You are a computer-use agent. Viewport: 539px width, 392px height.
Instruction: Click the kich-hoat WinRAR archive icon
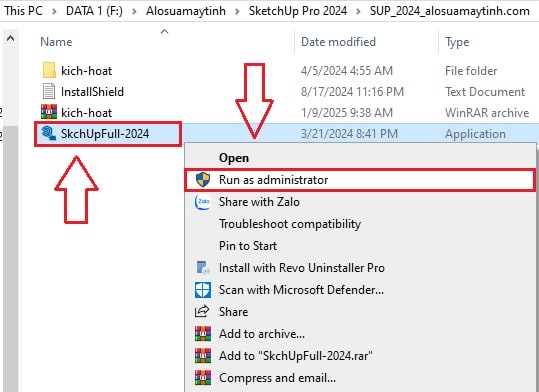(49, 112)
